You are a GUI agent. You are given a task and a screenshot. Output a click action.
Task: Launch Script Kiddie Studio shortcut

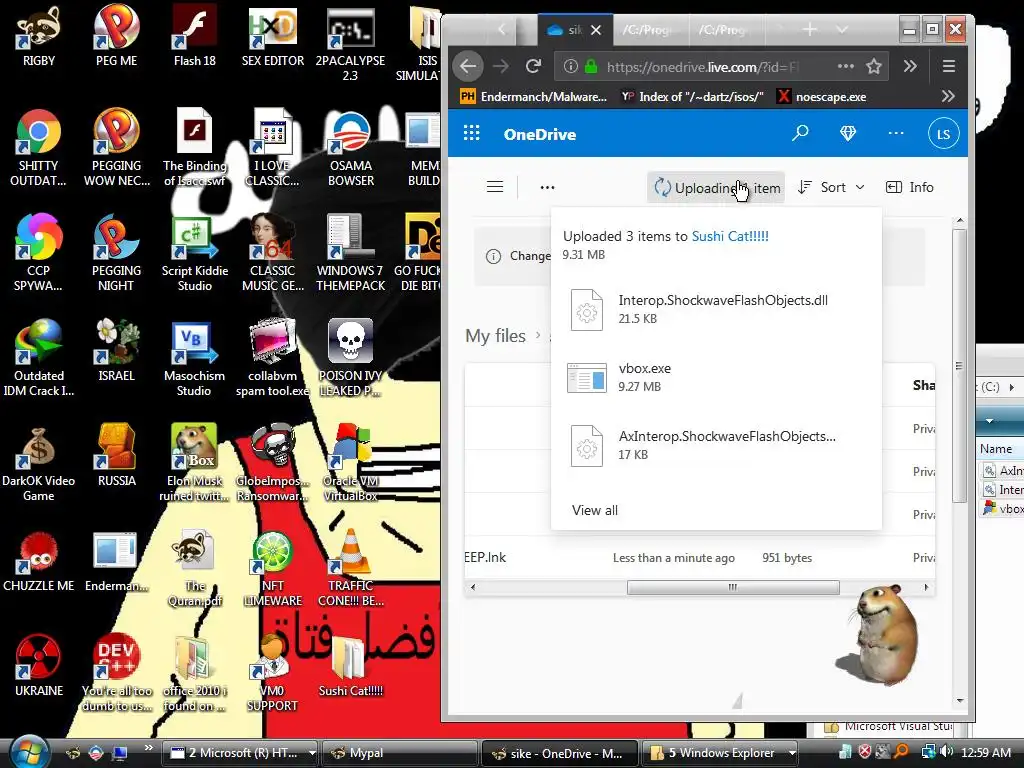tap(195, 253)
